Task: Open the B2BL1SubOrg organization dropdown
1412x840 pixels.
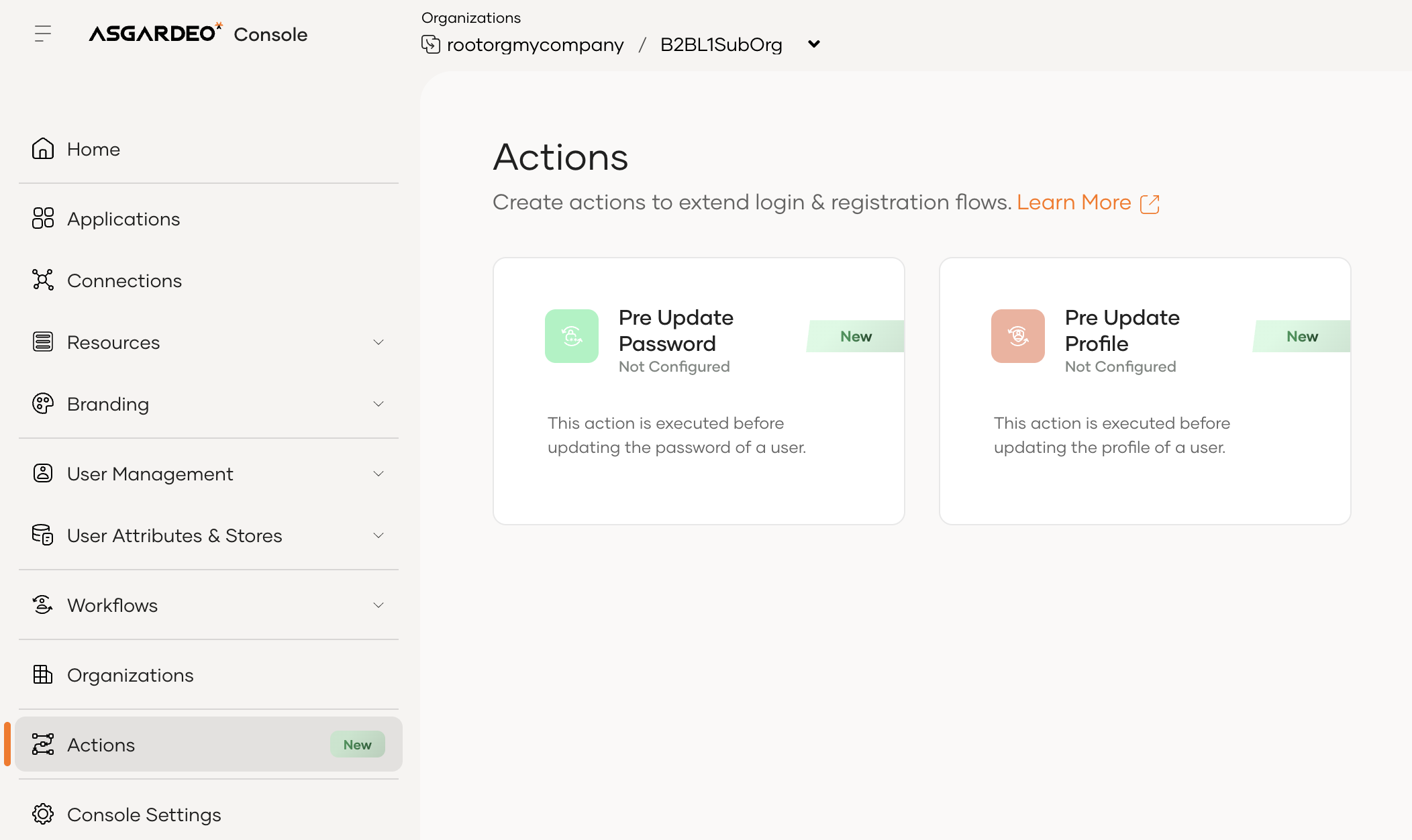Action: pyautogui.click(x=813, y=44)
